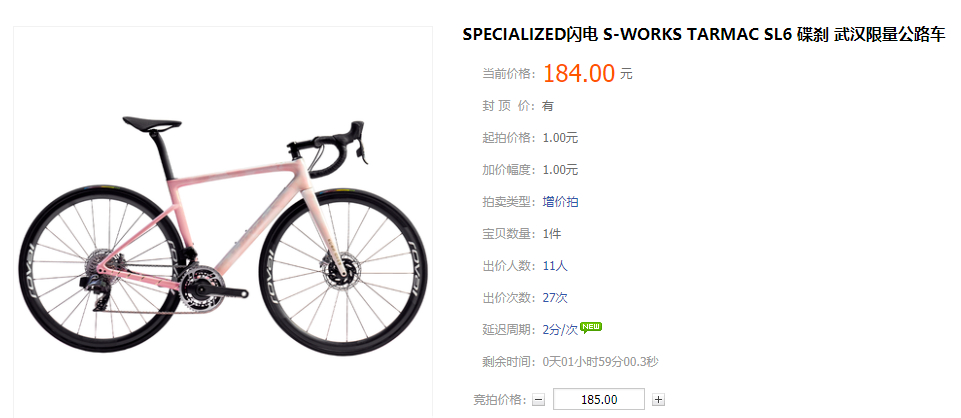Image resolution: width=961 pixels, height=418 pixels.
Task: Open the 增价拍 auction type link
Action: point(560,202)
